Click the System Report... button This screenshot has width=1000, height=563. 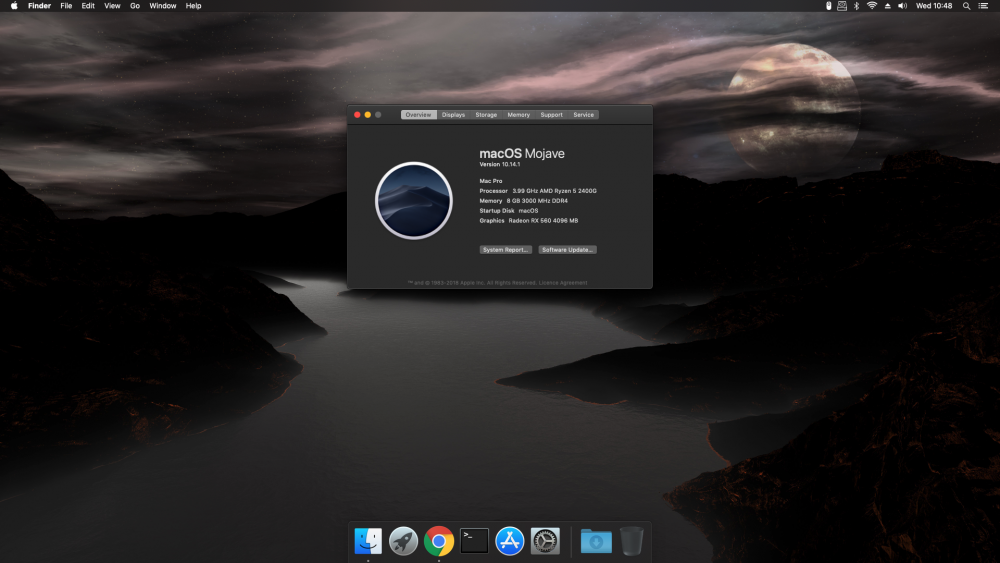506,250
